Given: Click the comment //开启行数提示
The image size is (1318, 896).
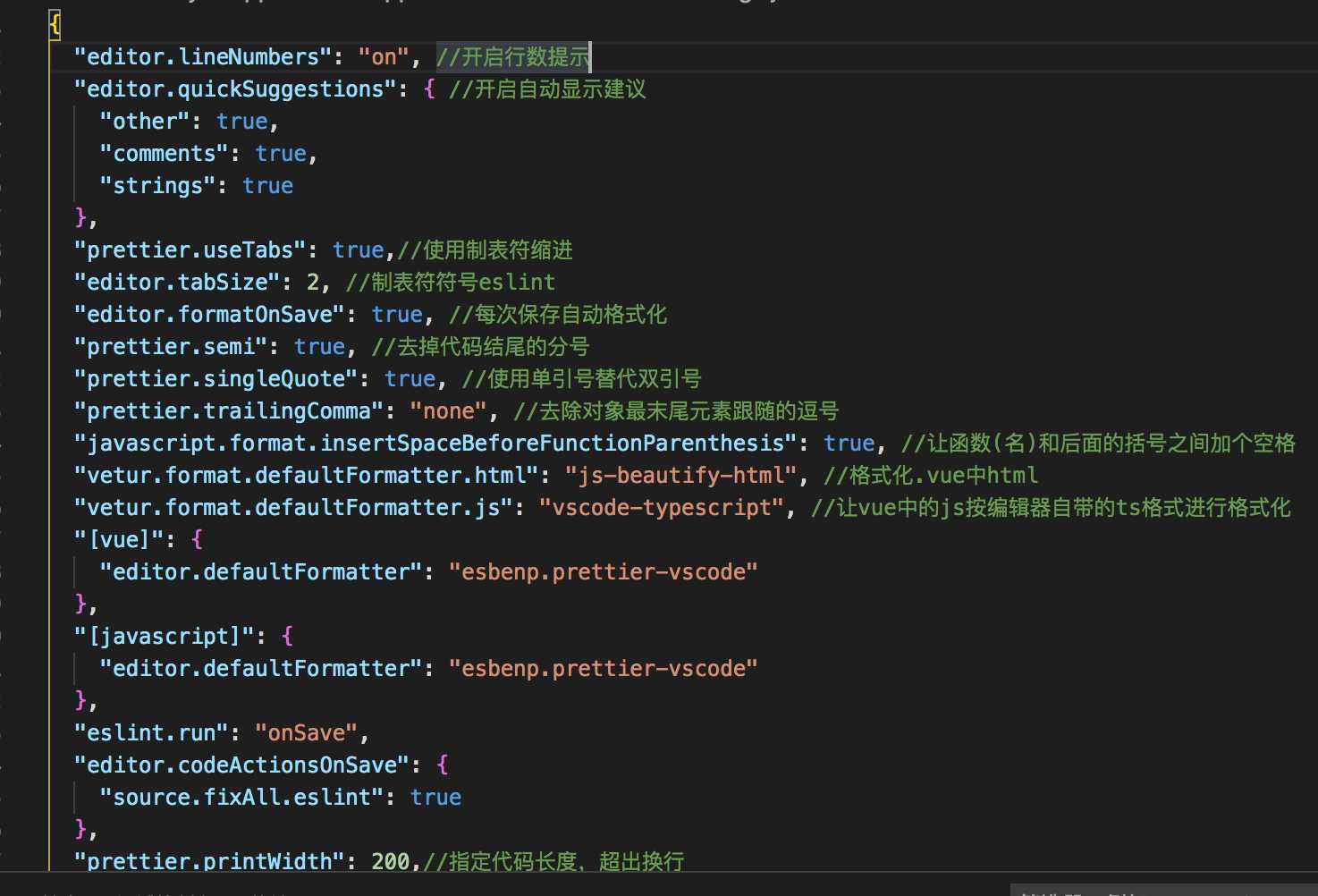Looking at the screenshot, I should [x=513, y=57].
